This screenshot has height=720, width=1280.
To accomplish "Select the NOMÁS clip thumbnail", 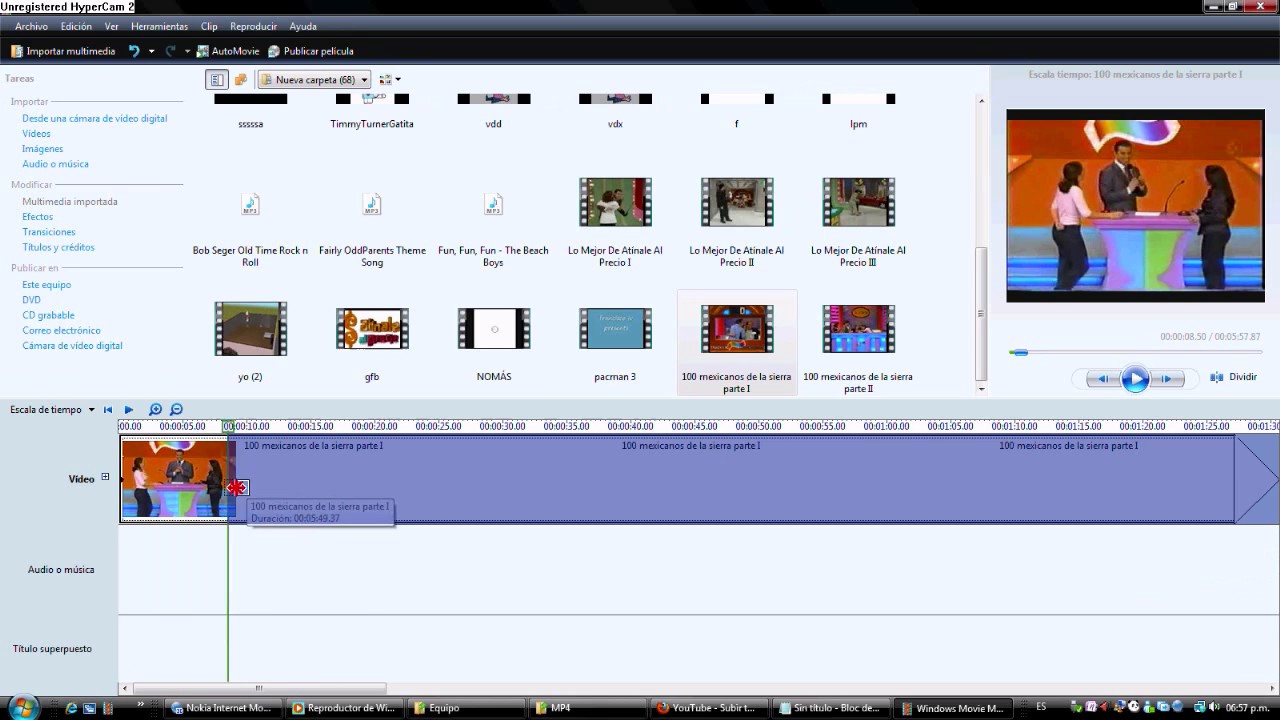I will (x=493, y=329).
